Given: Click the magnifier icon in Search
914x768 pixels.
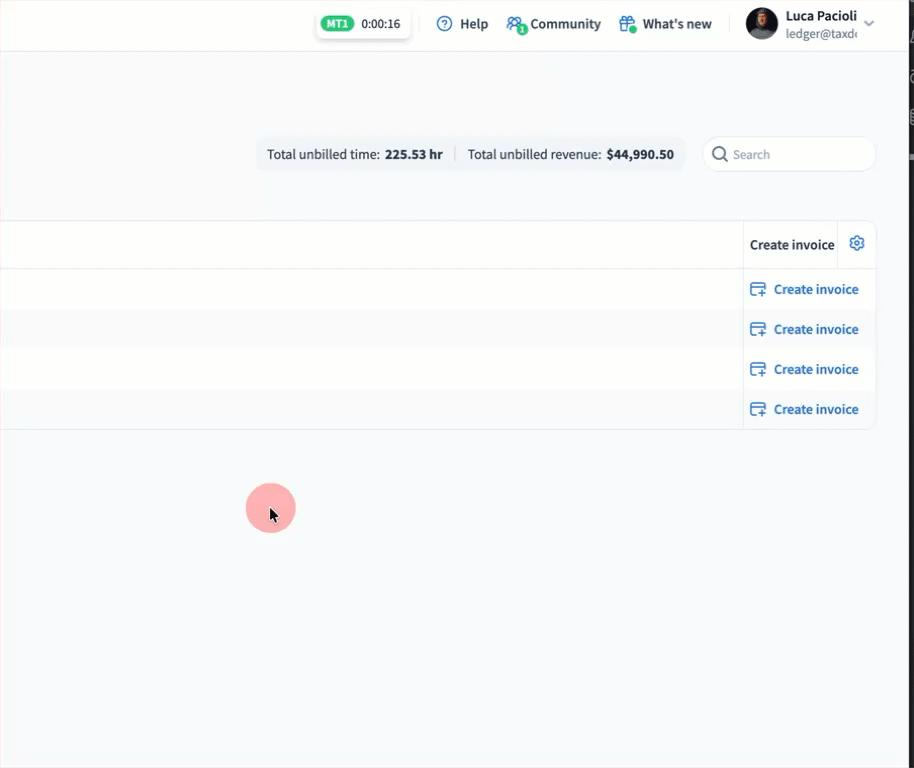Looking at the screenshot, I should [x=720, y=155].
